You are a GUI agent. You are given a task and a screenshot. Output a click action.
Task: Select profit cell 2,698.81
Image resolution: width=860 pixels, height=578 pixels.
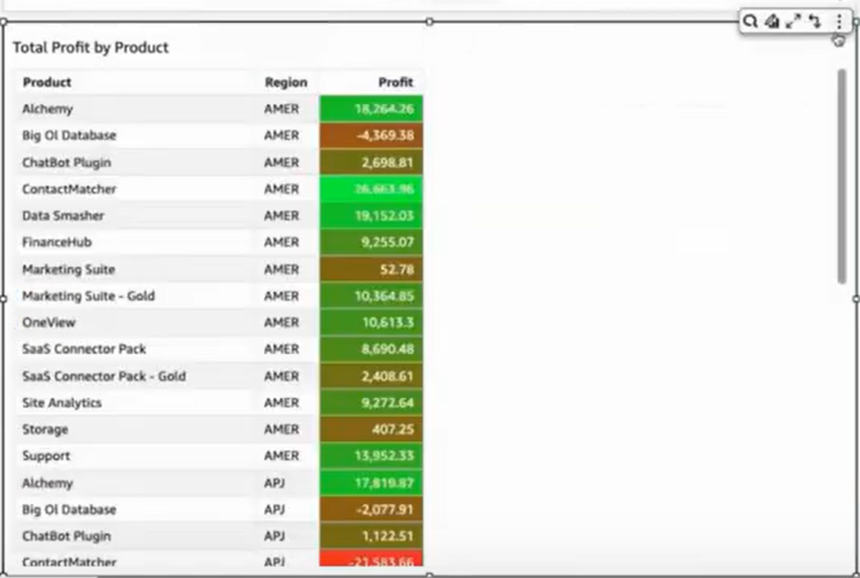click(371, 162)
